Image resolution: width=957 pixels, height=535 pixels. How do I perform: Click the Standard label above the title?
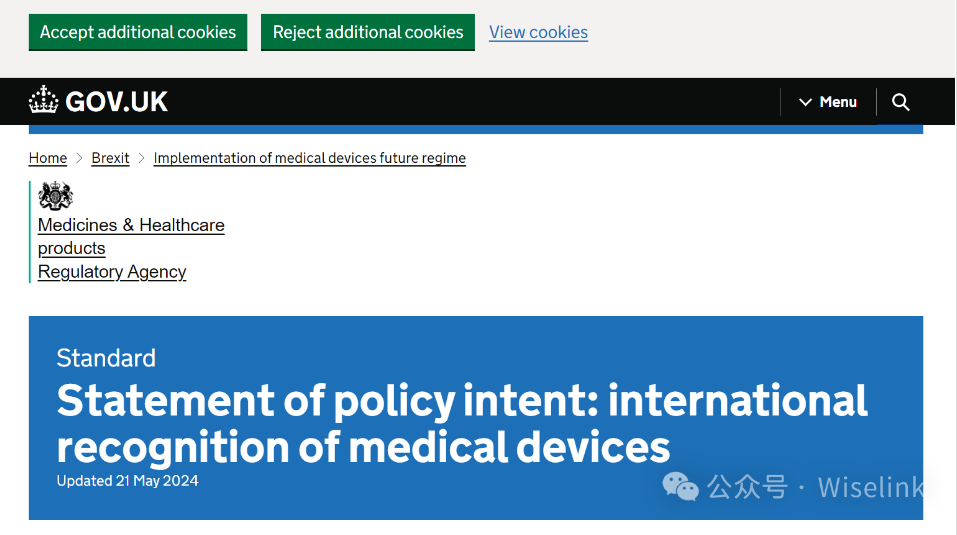[106, 358]
